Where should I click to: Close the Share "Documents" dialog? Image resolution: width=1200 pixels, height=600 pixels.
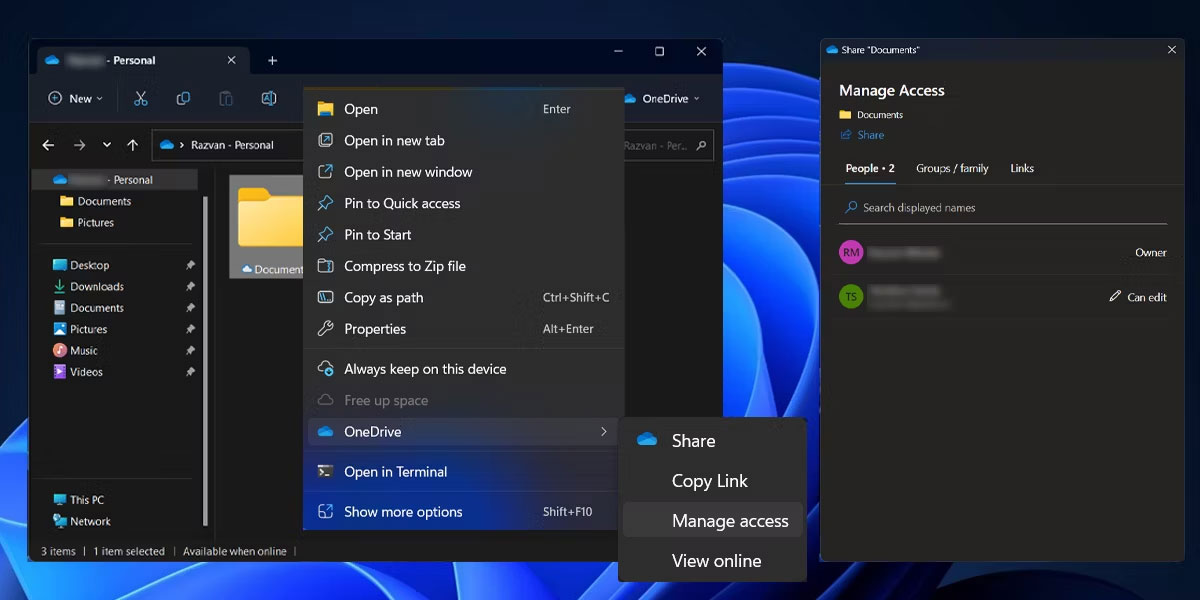pyautogui.click(x=1172, y=49)
